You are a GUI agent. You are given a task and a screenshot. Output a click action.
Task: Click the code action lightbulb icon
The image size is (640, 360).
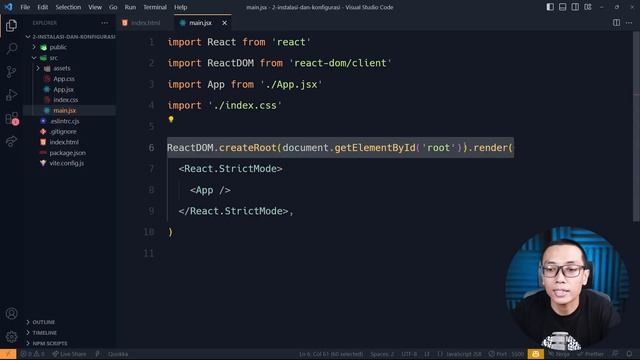pos(171,119)
